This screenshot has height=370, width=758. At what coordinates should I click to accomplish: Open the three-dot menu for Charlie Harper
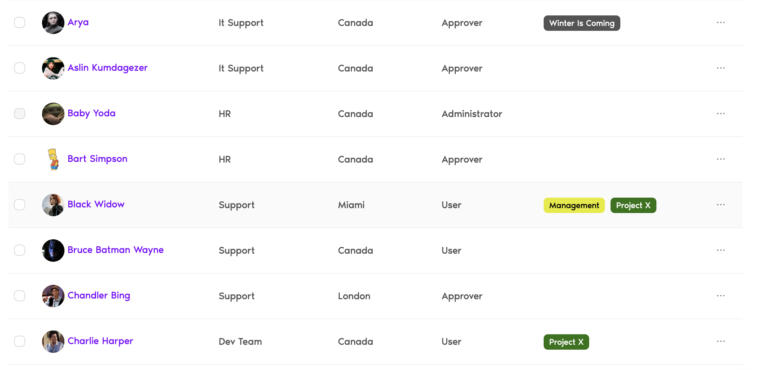[x=720, y=341]
